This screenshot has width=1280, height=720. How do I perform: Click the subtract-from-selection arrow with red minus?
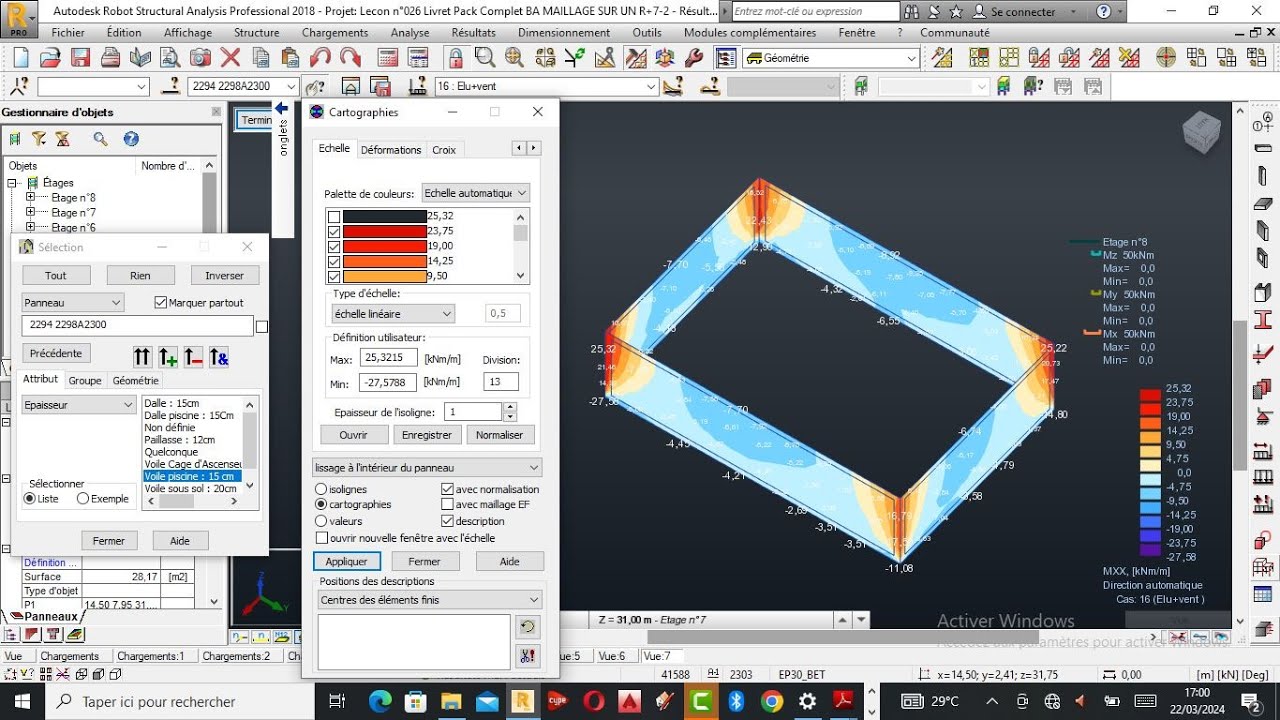coord(194,357)
